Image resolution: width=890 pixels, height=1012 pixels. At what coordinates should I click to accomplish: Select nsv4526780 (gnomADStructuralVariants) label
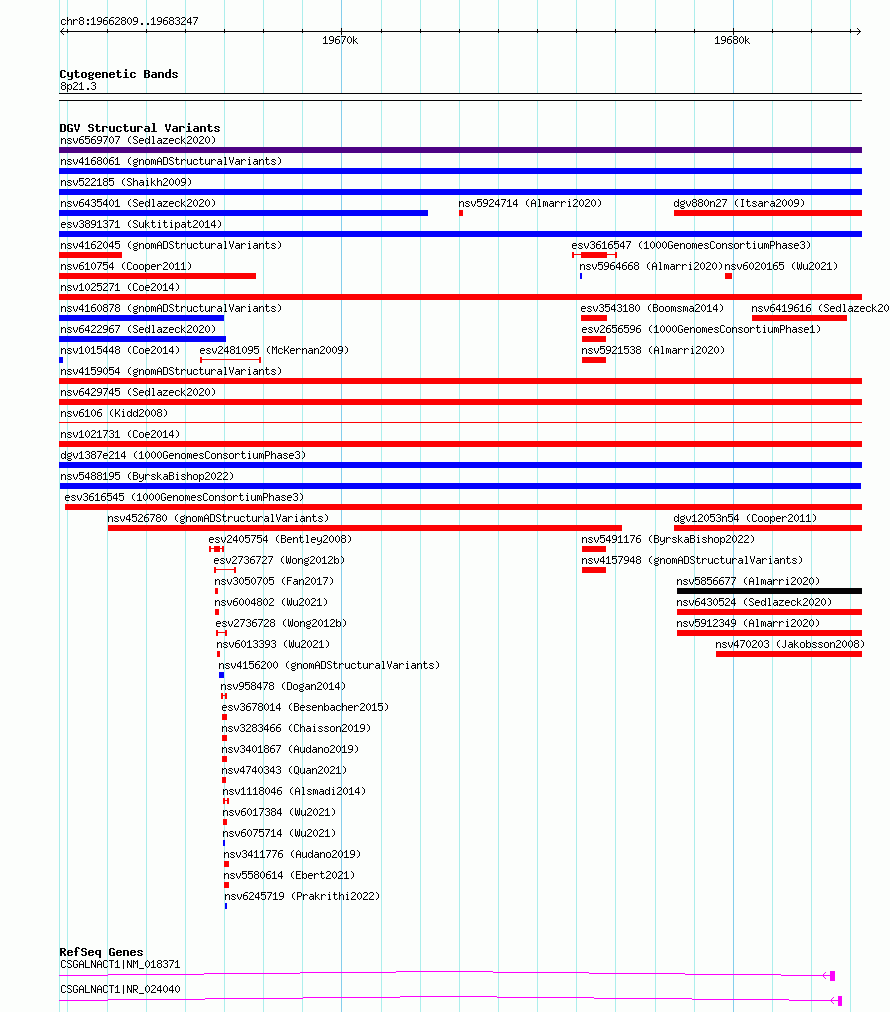218,518
